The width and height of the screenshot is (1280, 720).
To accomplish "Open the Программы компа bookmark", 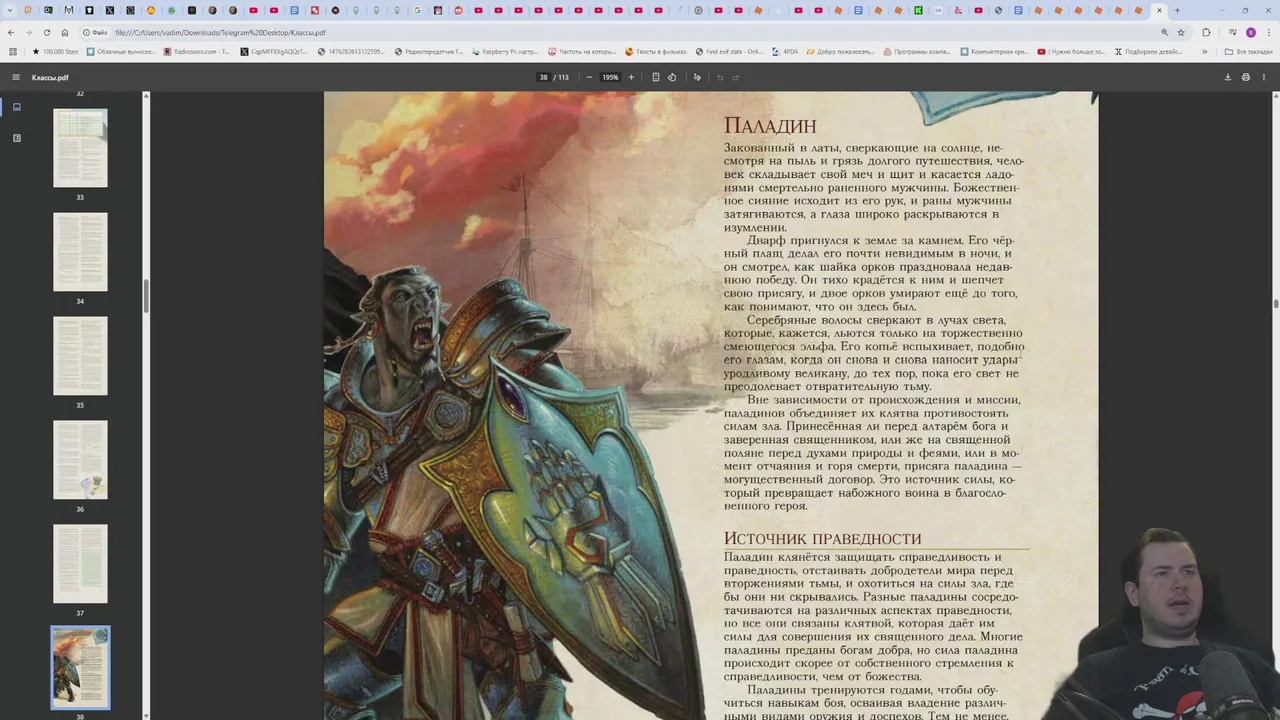I will click(917, 51).
